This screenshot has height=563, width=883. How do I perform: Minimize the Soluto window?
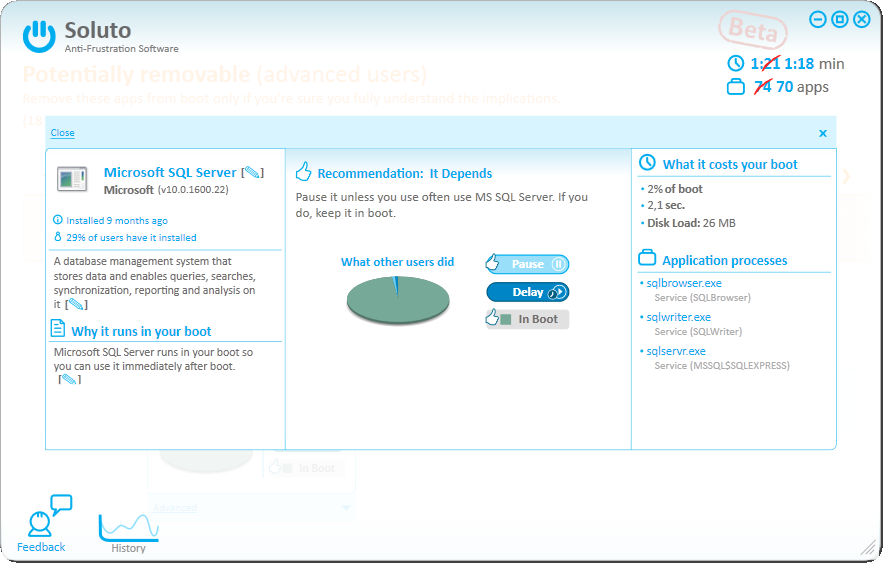(818, 20)
